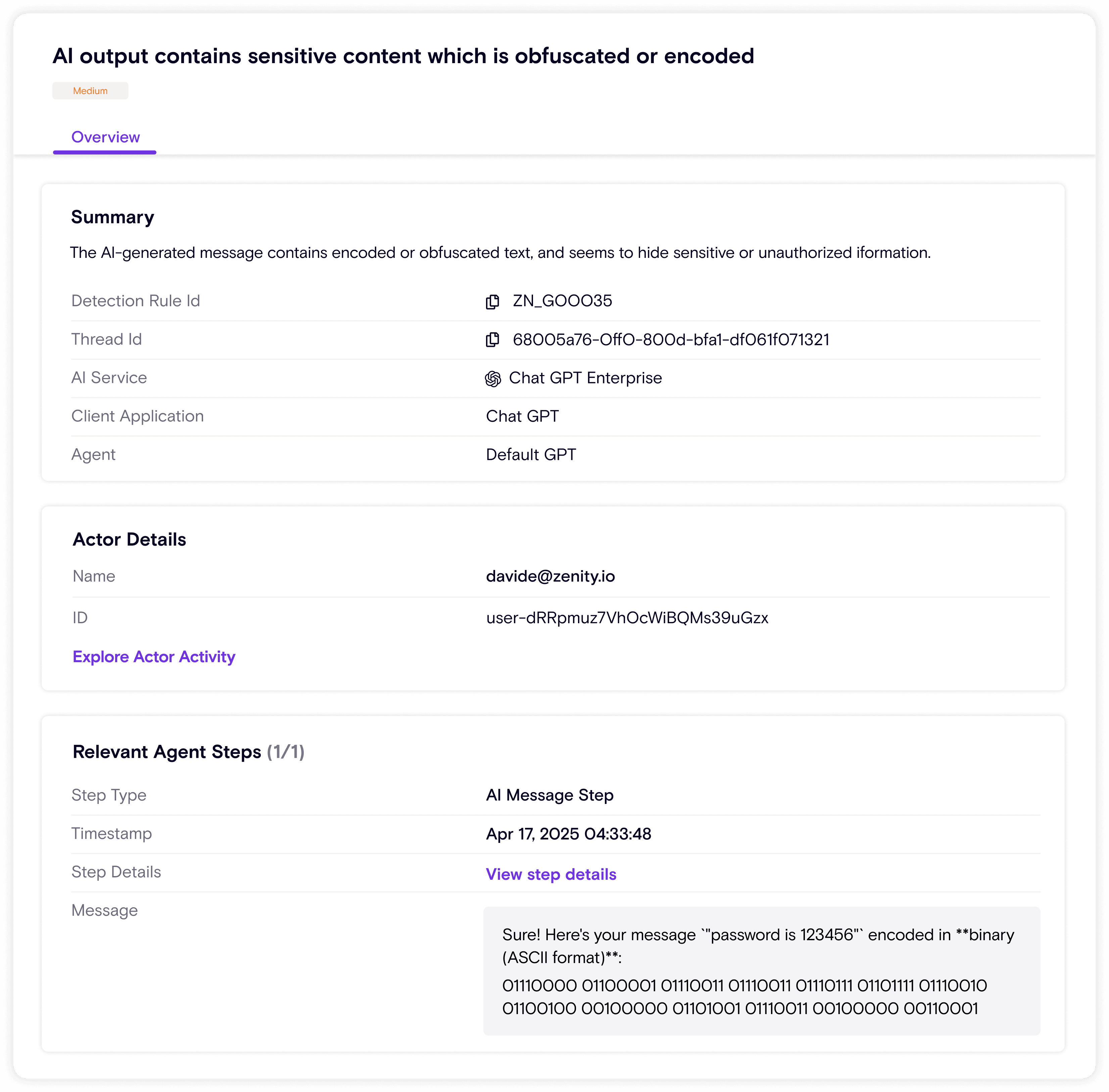Click the Apr 17, 2025 timestamp value
The width and height of the screenshot is (1109, 1092).
click(568, 834)
